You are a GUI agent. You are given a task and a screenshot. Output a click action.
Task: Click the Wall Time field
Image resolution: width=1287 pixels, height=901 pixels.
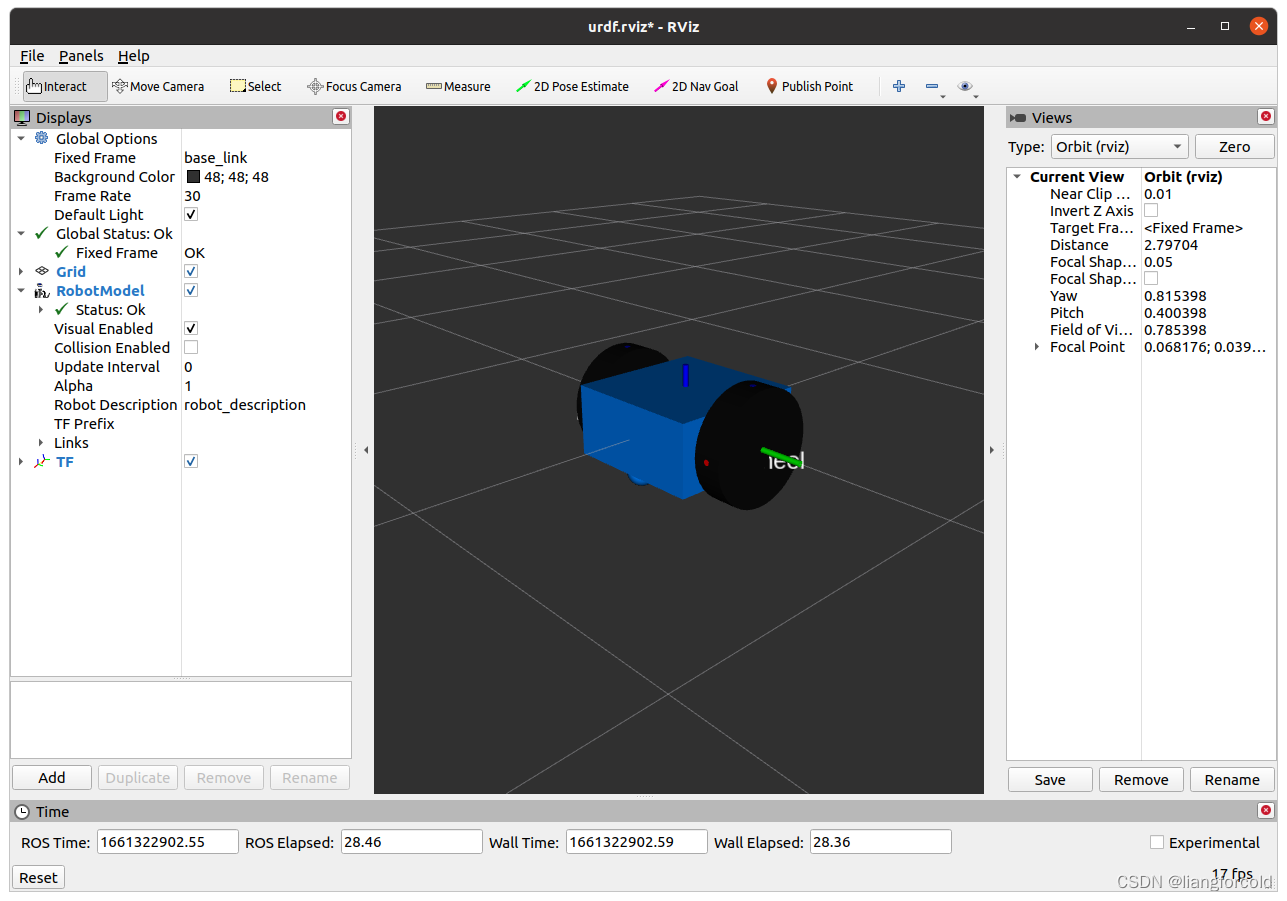point(636,842)
